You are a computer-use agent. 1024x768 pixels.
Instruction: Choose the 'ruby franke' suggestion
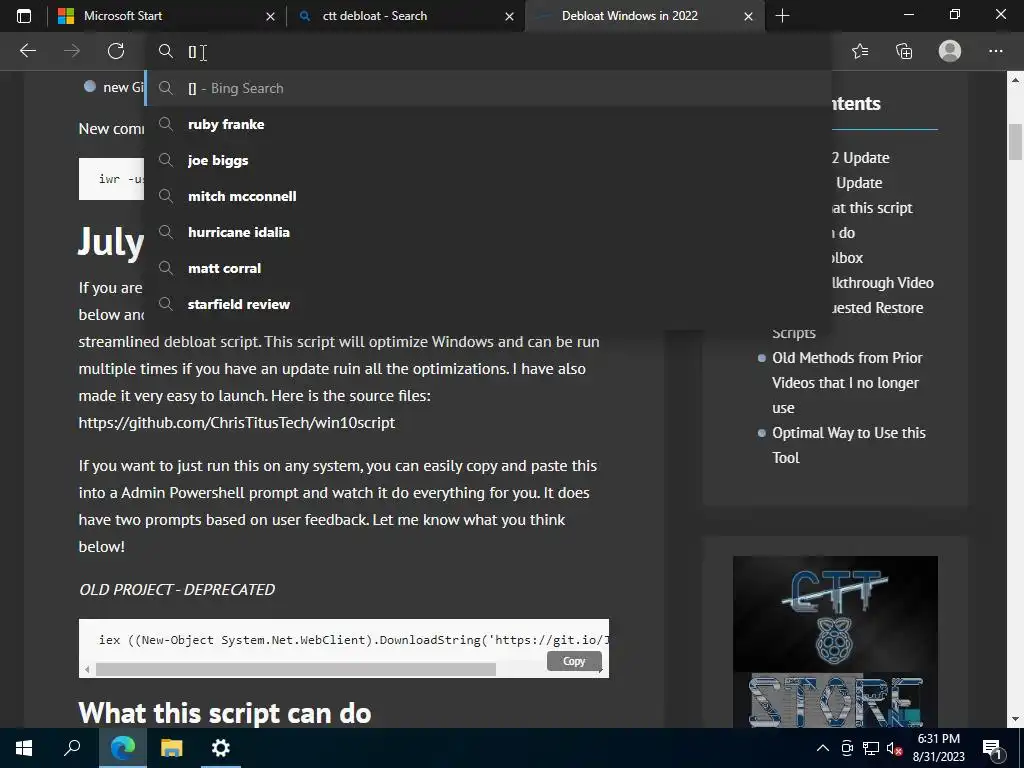(488, 124)
